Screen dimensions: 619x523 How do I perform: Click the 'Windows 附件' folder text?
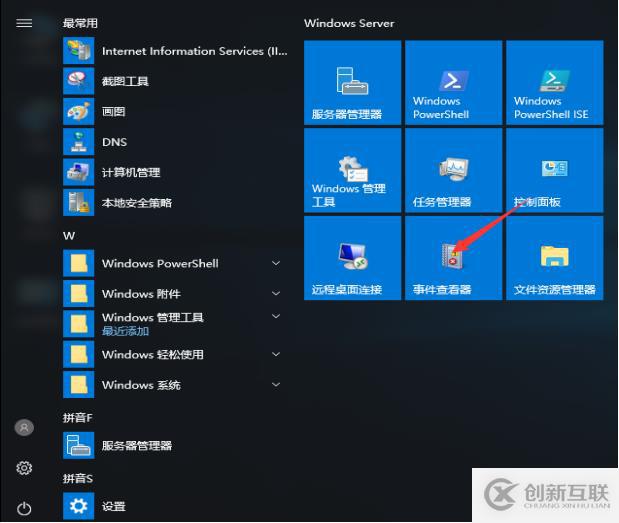pos(141,294)
